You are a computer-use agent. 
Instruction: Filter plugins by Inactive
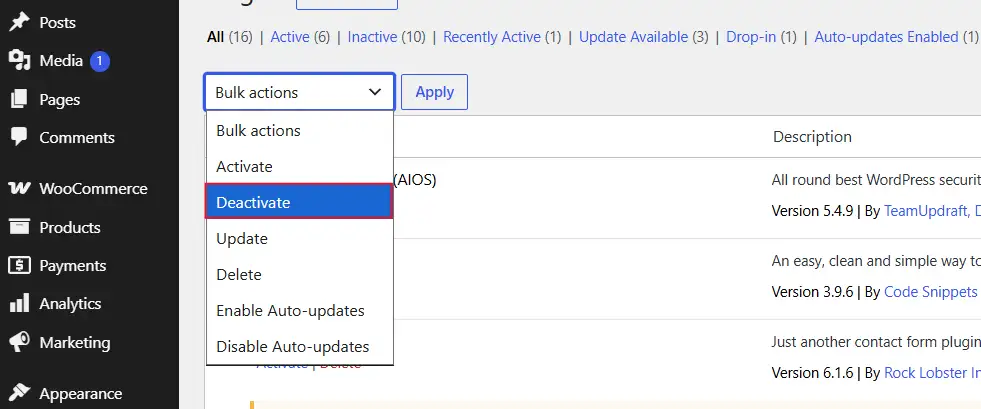[372, 37]
